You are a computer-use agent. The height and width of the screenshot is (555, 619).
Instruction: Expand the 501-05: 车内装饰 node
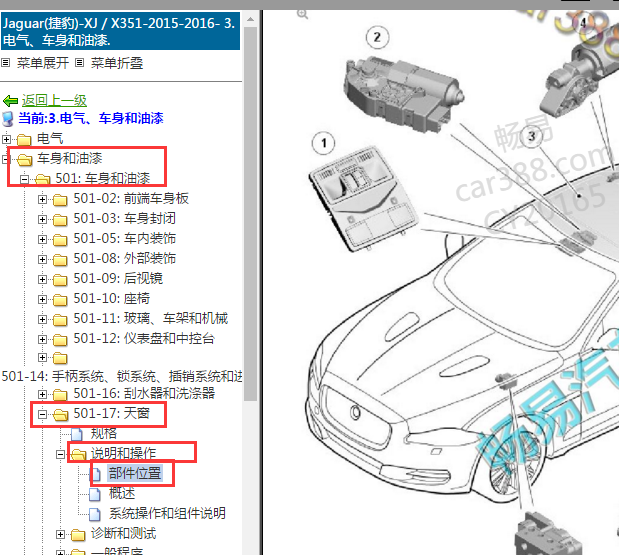42,239
